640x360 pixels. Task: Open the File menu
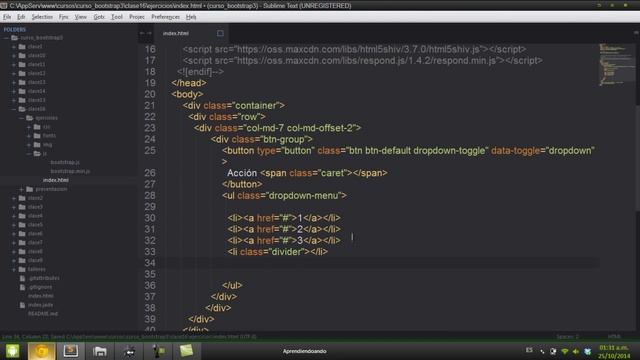[x=7, y=17]
